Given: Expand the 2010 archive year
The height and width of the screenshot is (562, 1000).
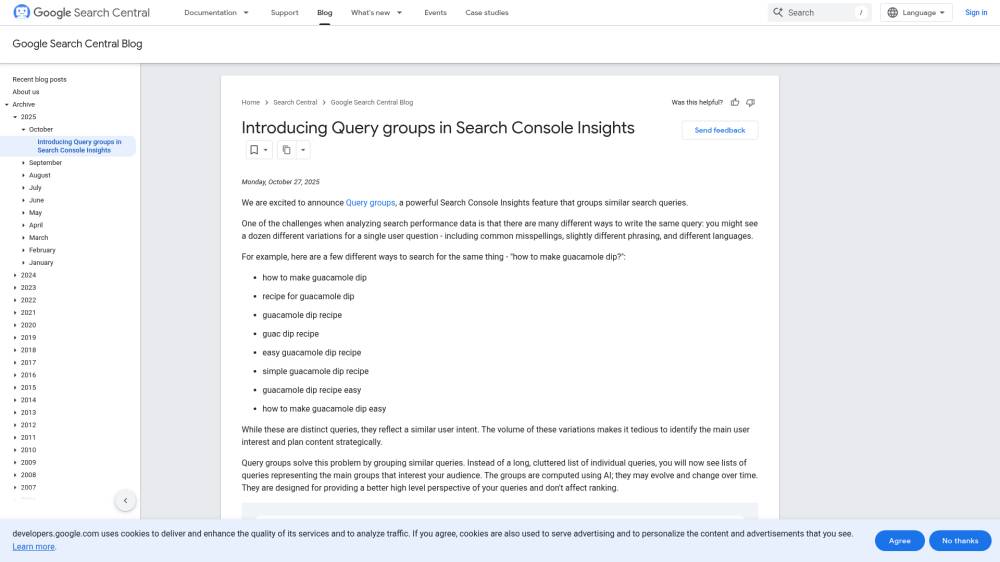Looking at the screenshot, I should click(x=15, y=450).
